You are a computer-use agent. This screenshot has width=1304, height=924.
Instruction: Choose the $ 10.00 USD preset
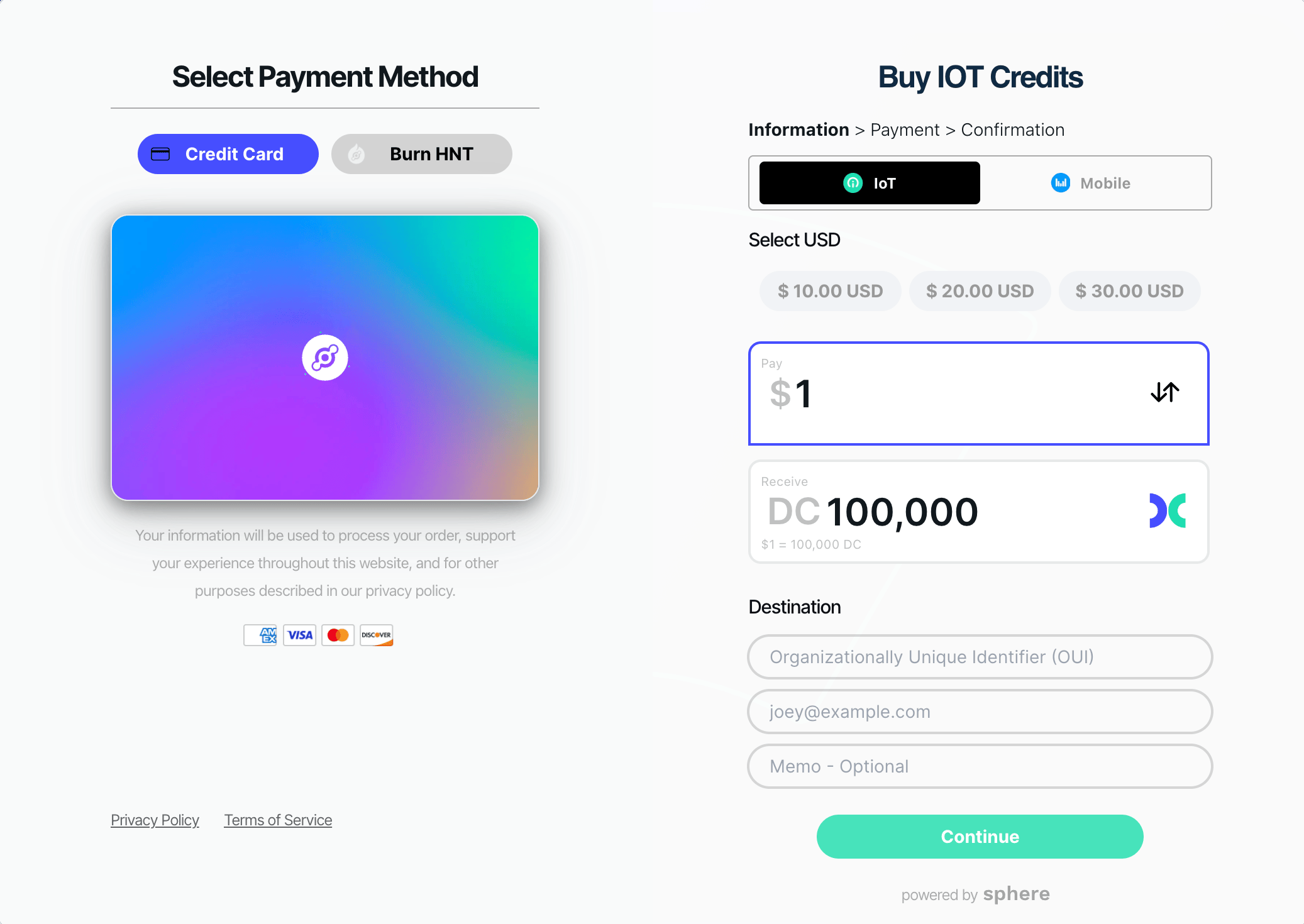(x=830, y=291)
